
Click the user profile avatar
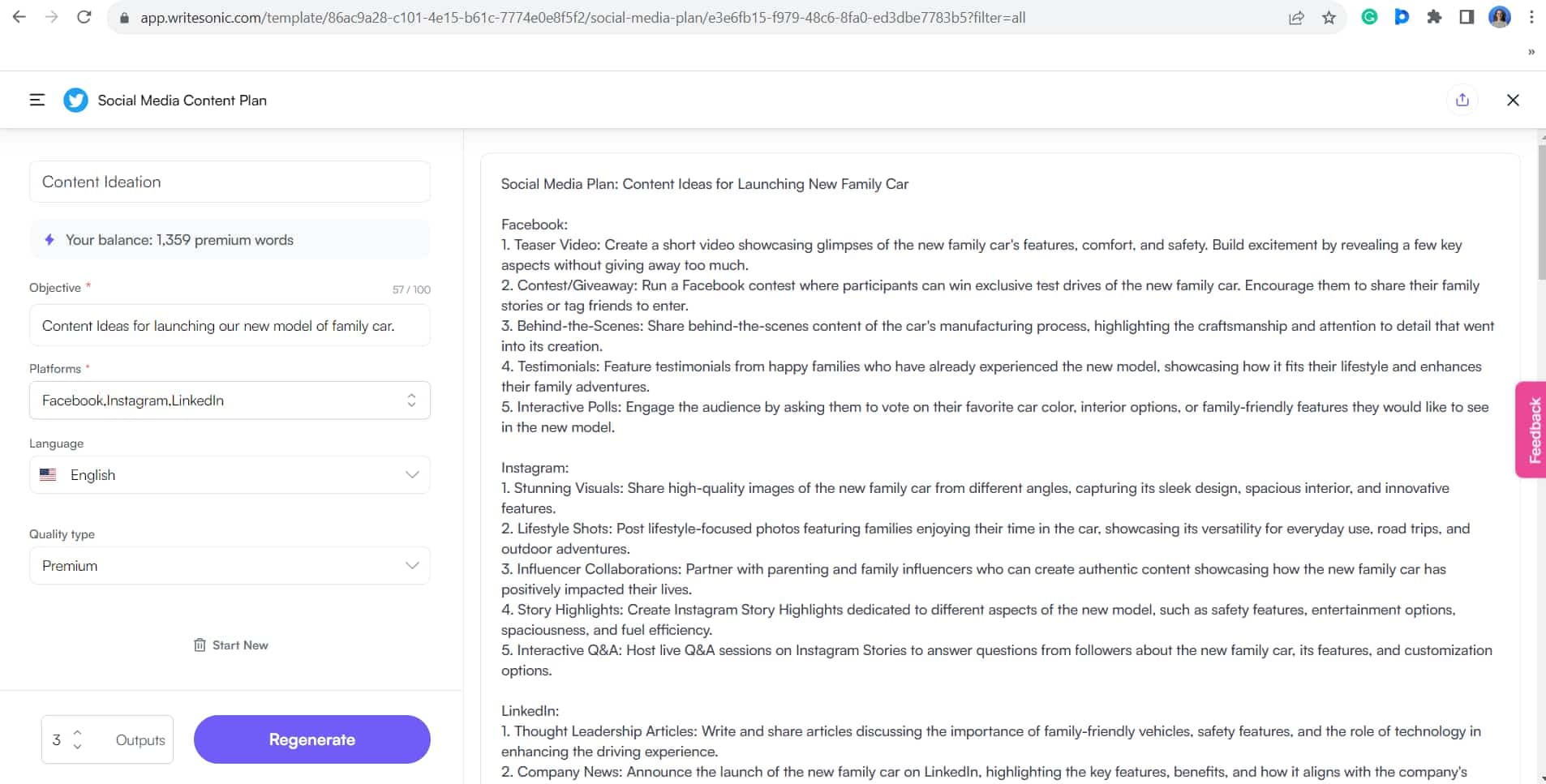coord(1501,16)
